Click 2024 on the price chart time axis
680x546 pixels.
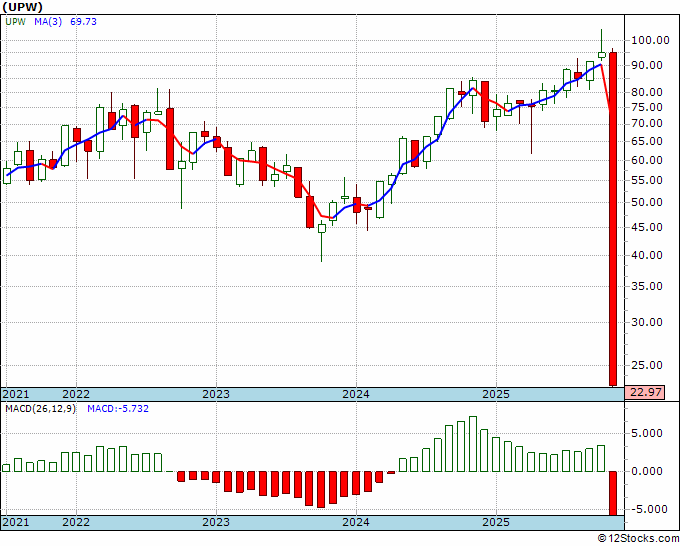pyautogui.click(x=356, y=394)
